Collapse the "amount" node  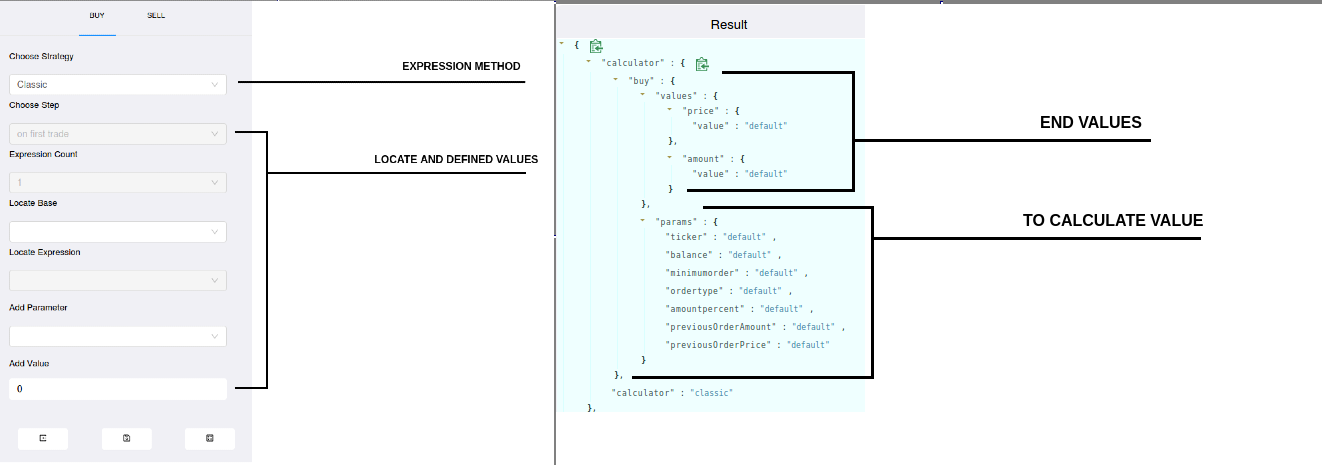670,157
